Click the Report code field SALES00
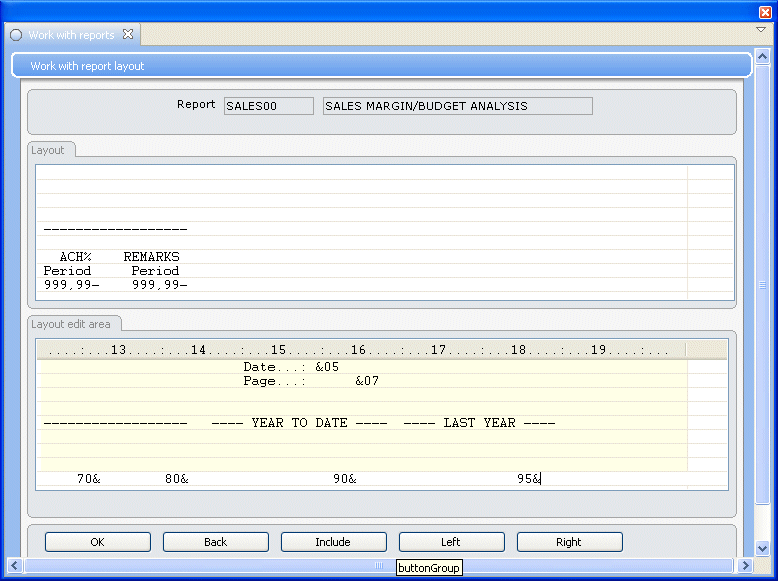This screenshot has width=778, height=581. tap(268, 106)
